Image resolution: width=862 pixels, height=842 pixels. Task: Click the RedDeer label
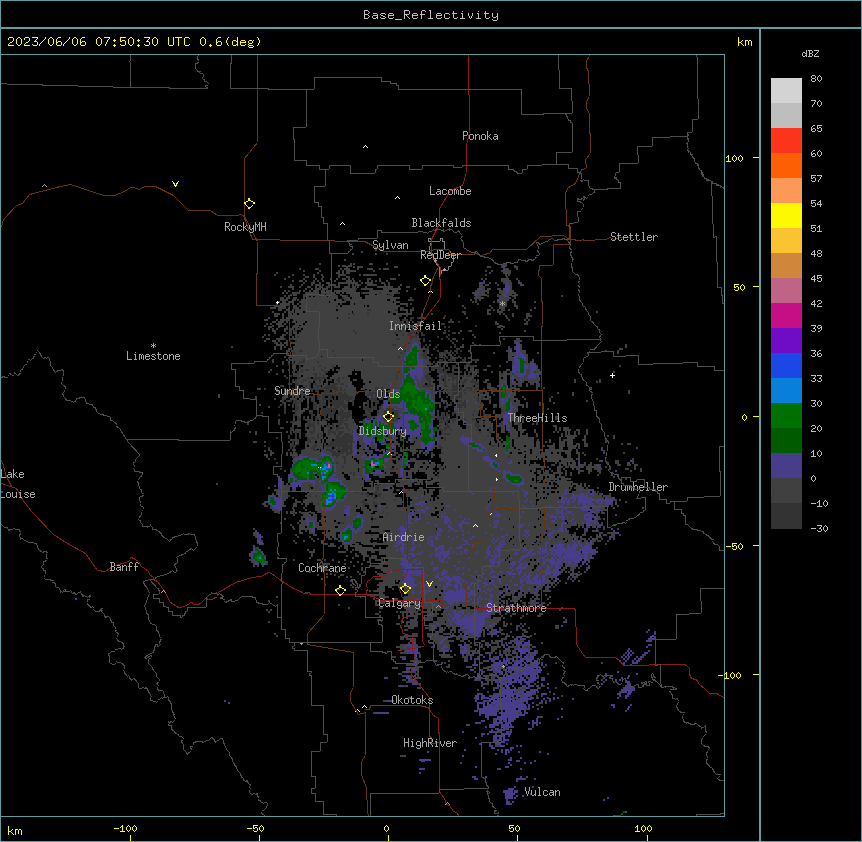(440, 255)
